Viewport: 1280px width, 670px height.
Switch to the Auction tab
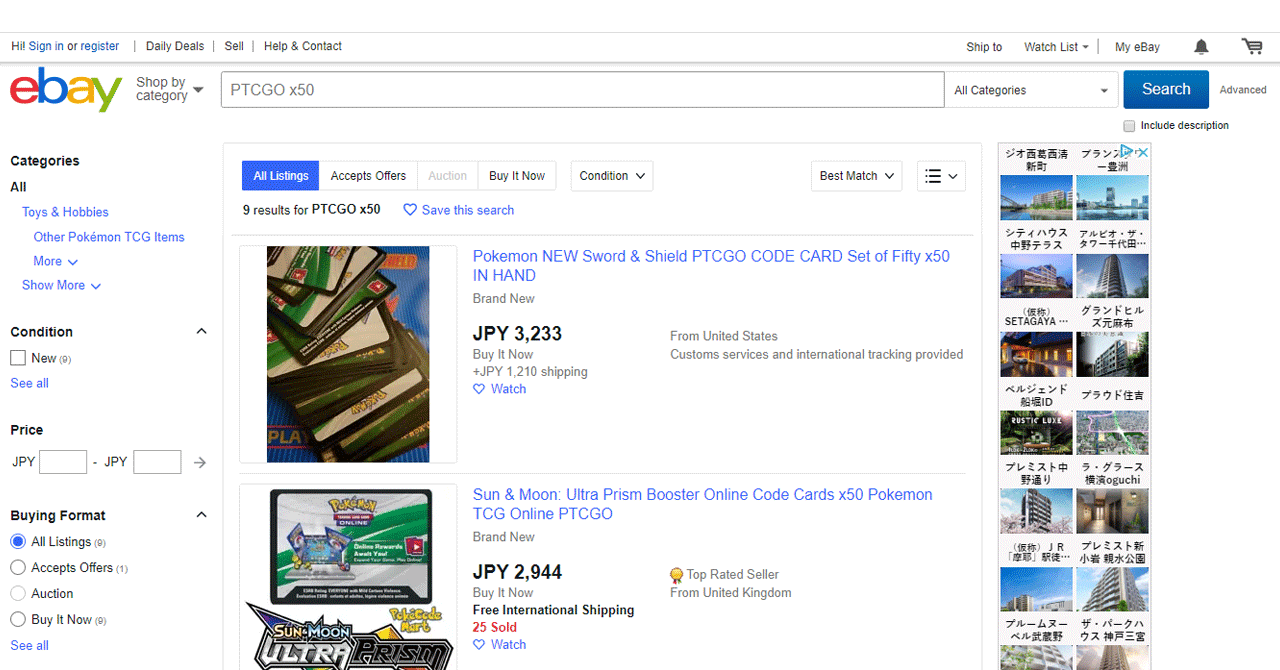(x=447, y=176)
